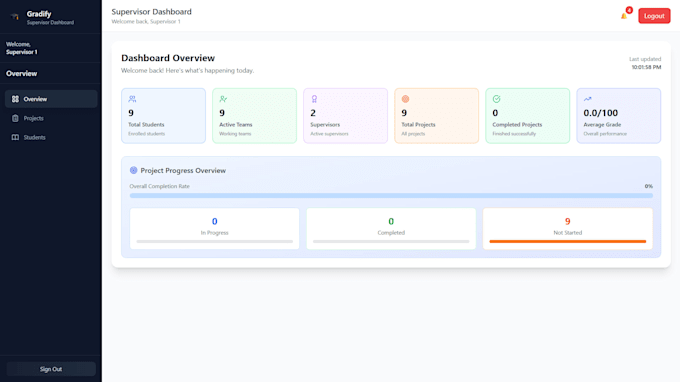Click the notification bell icon
Screen dimensions: 680x382
pos(624,16)
